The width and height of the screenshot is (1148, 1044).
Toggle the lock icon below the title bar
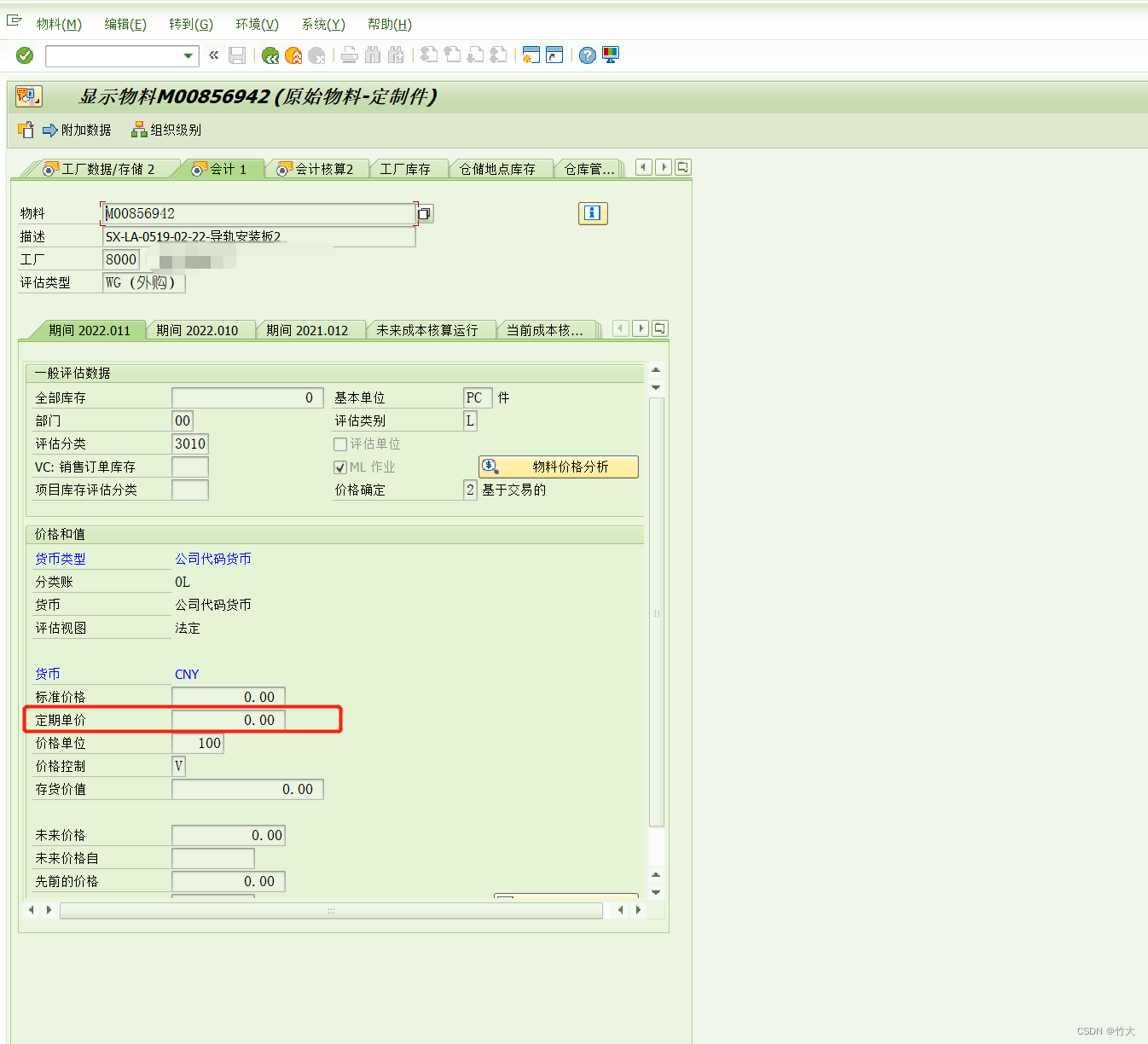tap(25, 130)
